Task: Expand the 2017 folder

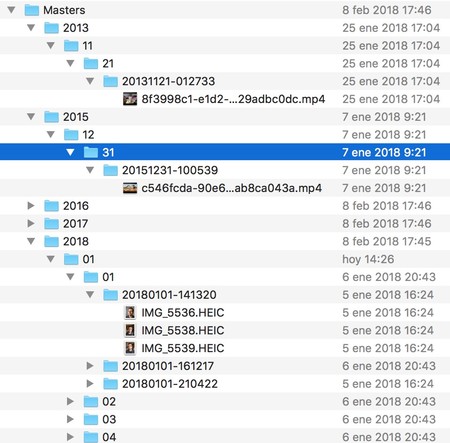Action: coord(31,223)
